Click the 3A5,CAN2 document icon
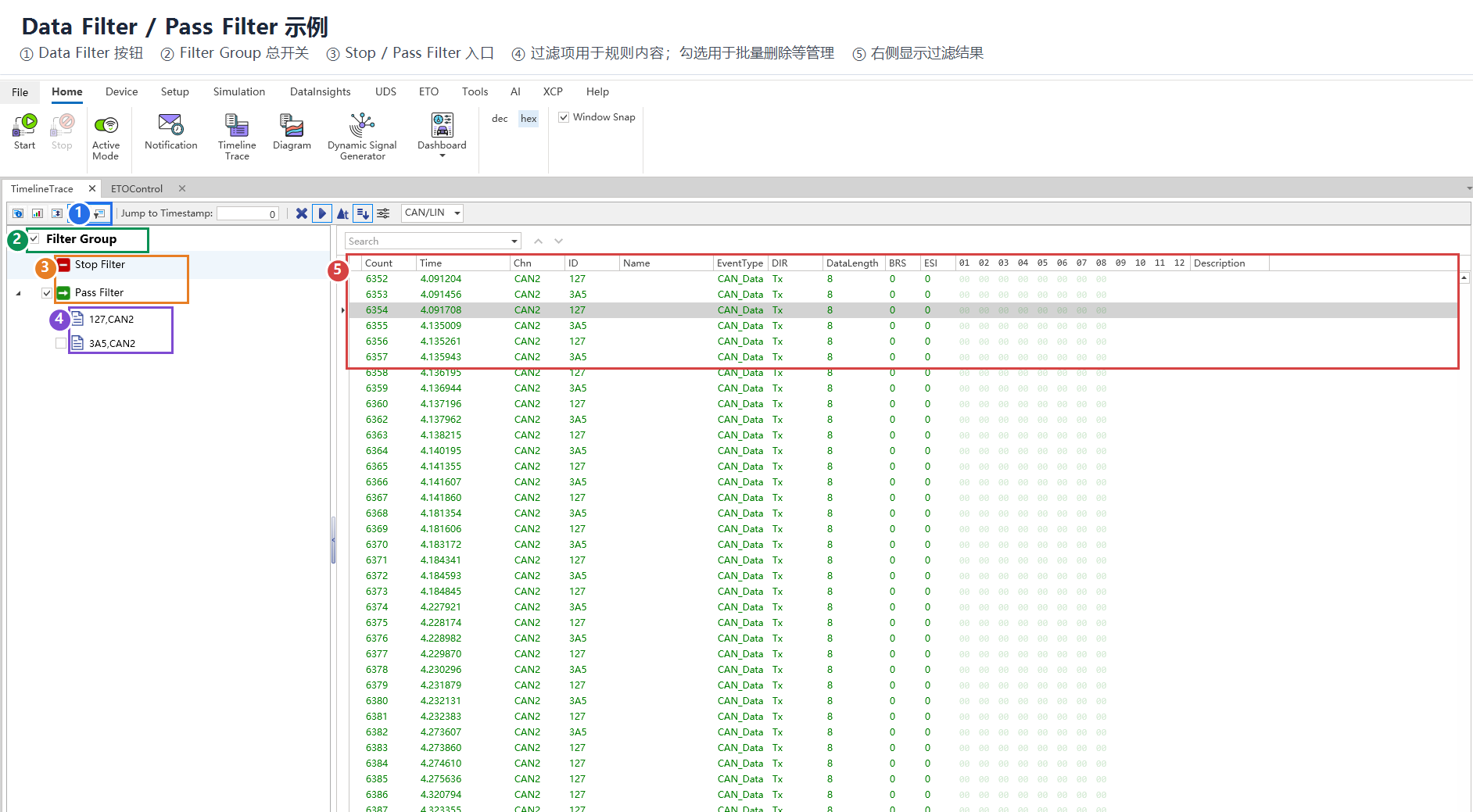Screen dimensions: 1473x812 point(77,343)
